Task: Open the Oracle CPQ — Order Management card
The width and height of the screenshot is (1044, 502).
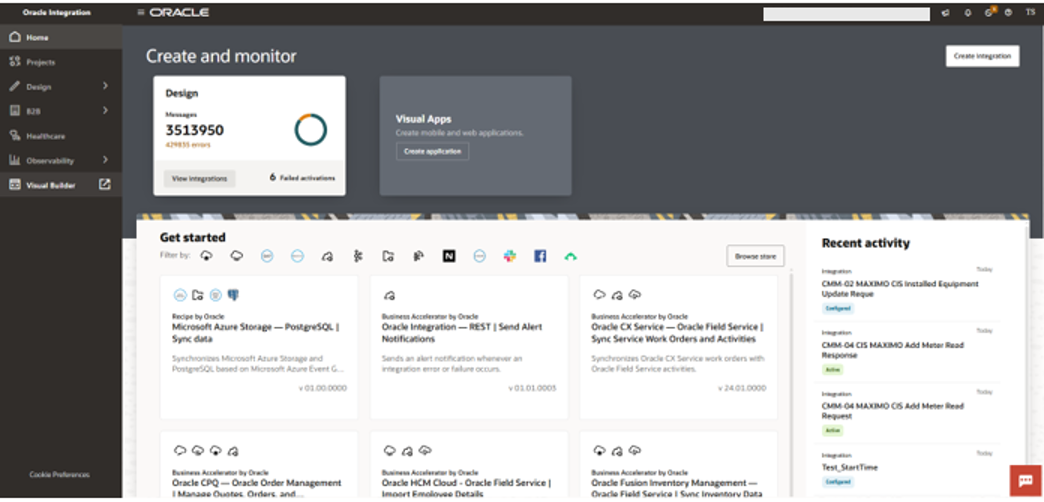Action: pyautogui.click(x=259, y=465)
